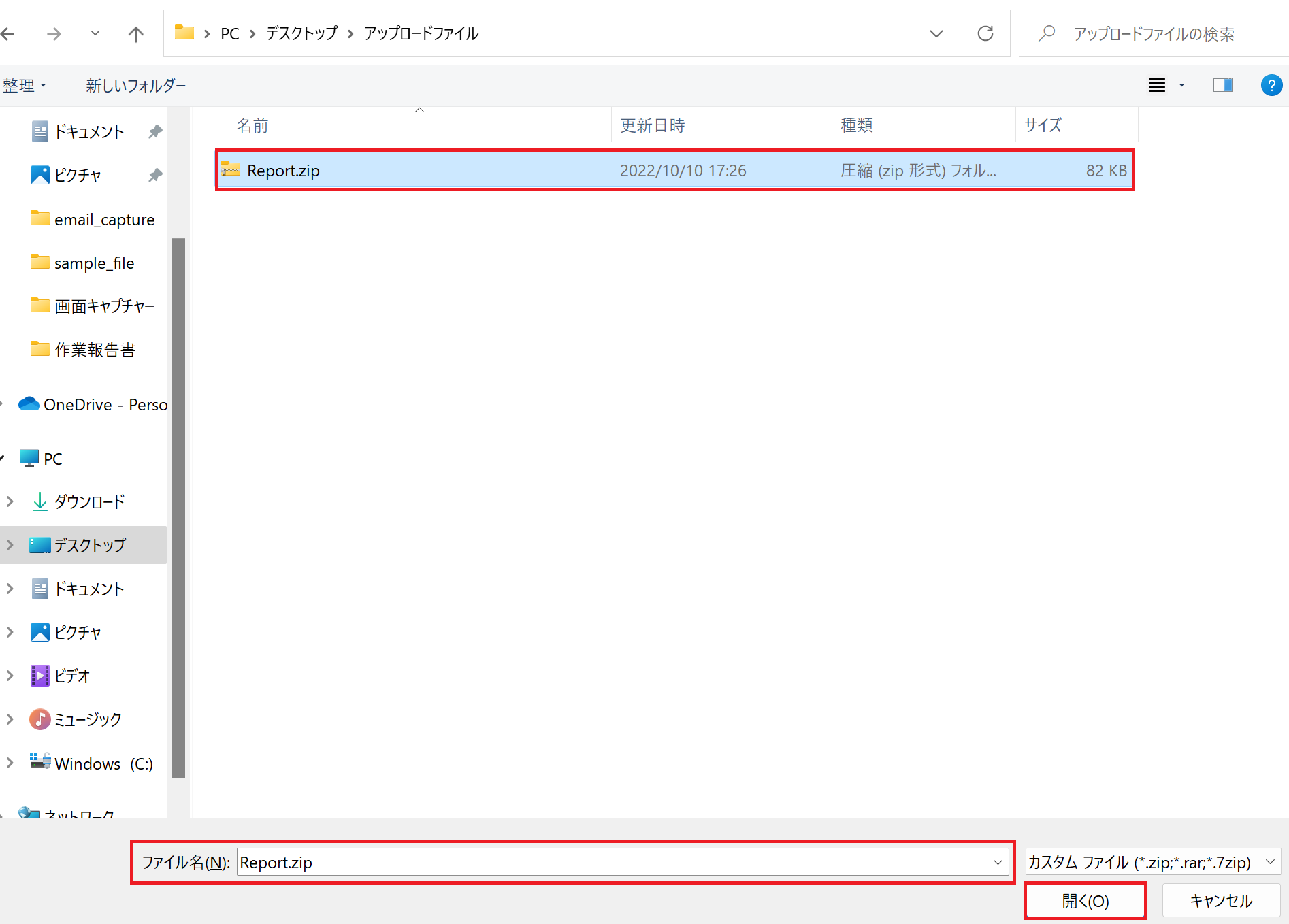Click the up-one-level arrow icon

pos(136,33)
